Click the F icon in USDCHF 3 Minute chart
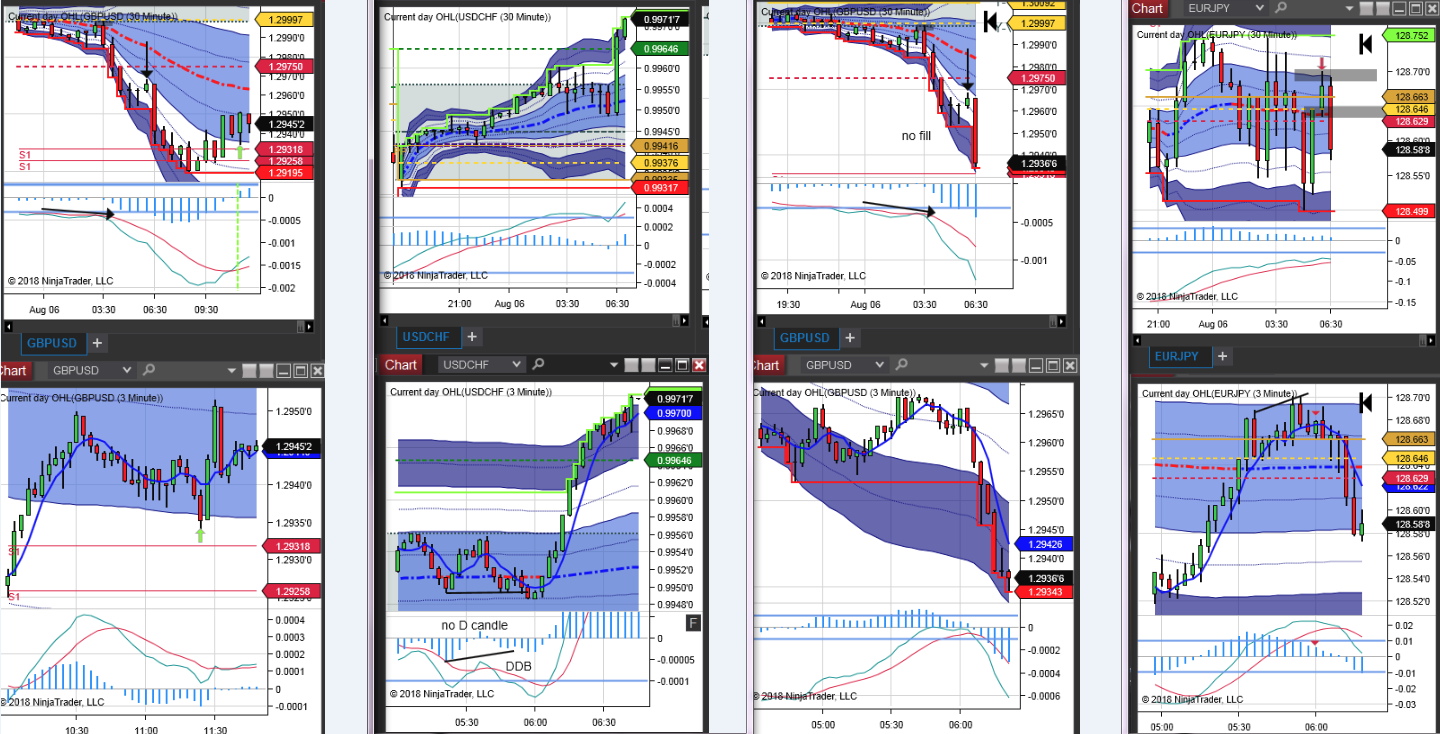1440x734 pixels. pos(694,624)
